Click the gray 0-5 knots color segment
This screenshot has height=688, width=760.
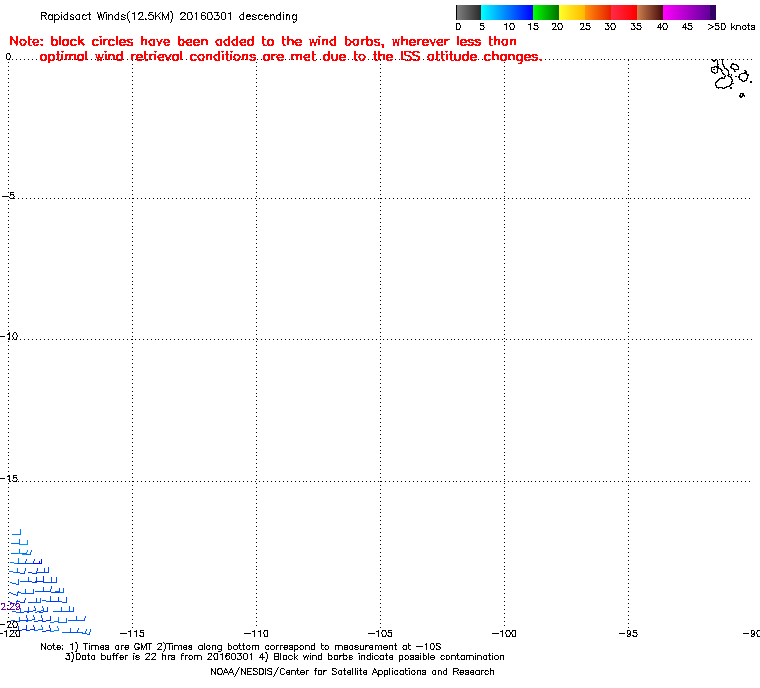(x=468, y=12)
